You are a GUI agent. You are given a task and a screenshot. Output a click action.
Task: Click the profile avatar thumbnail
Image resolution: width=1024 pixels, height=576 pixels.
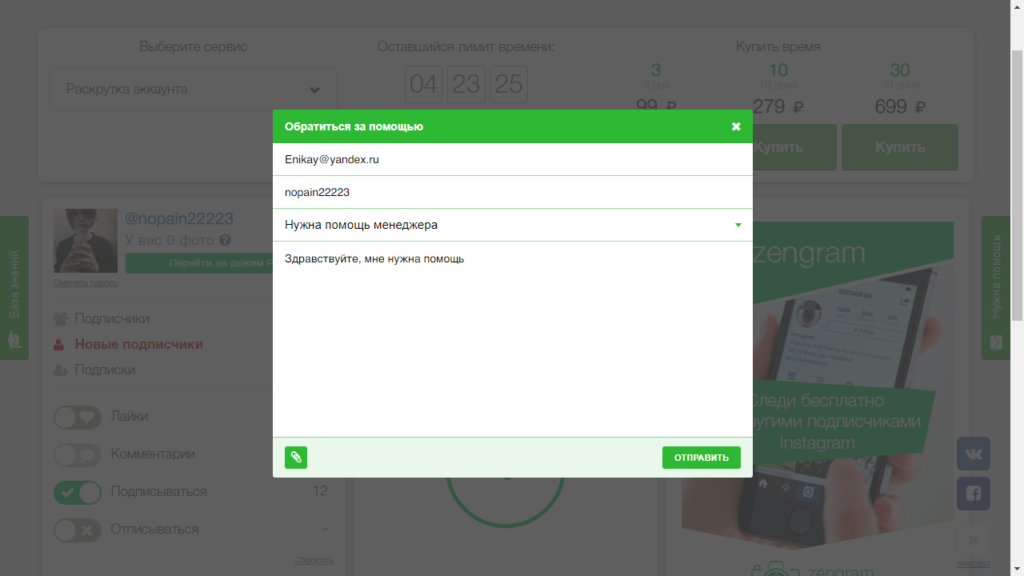tap(86, 241)
